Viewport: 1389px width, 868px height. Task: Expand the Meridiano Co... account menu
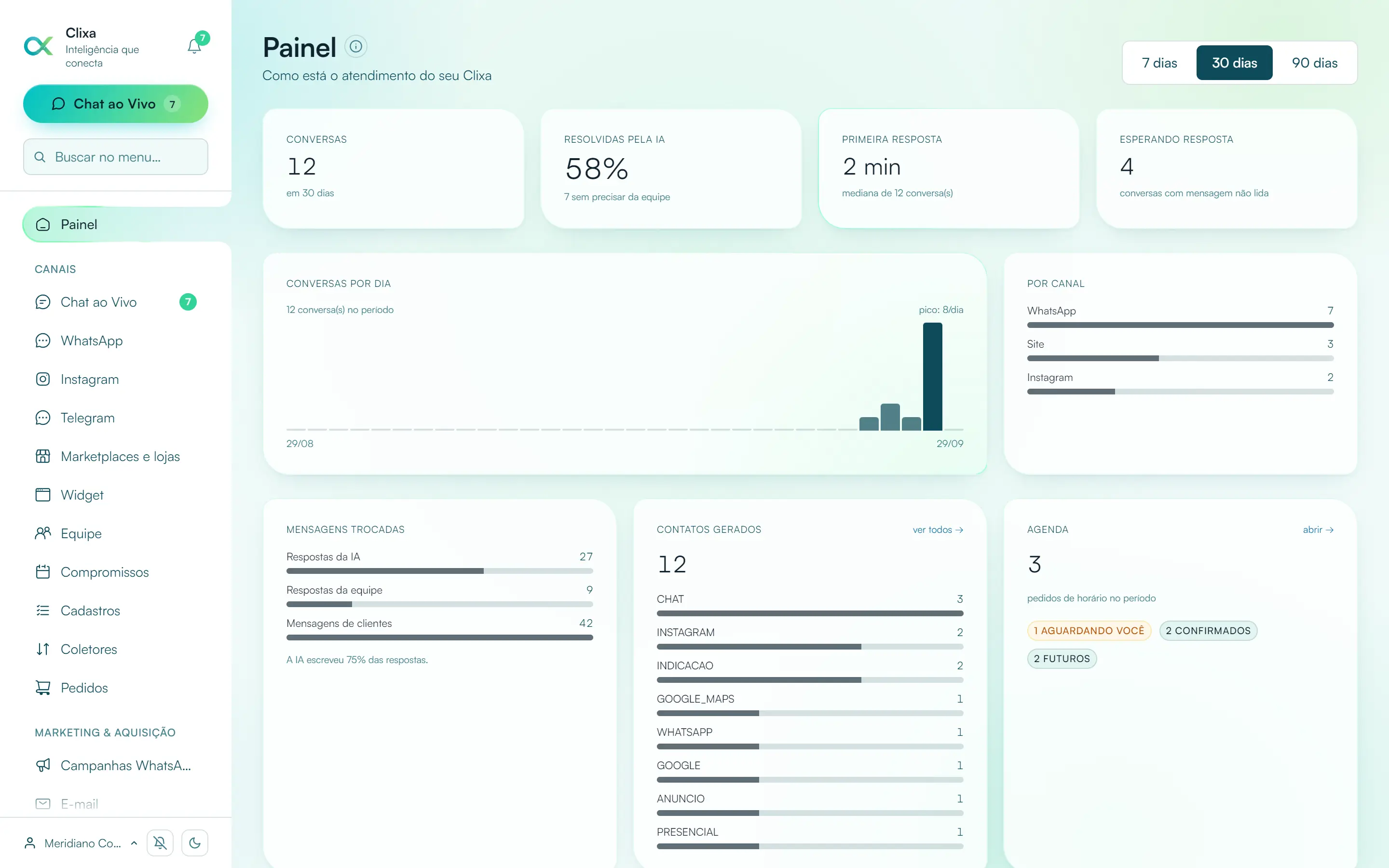pos(81,843)
